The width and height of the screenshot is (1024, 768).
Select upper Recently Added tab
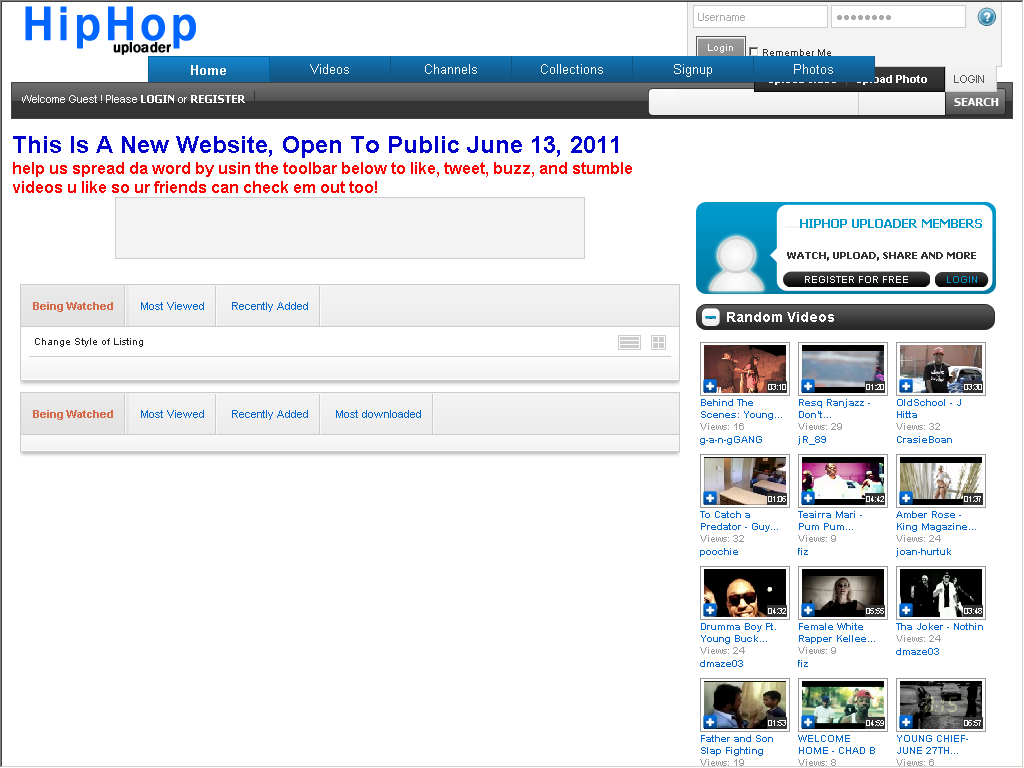pos(270,306)
